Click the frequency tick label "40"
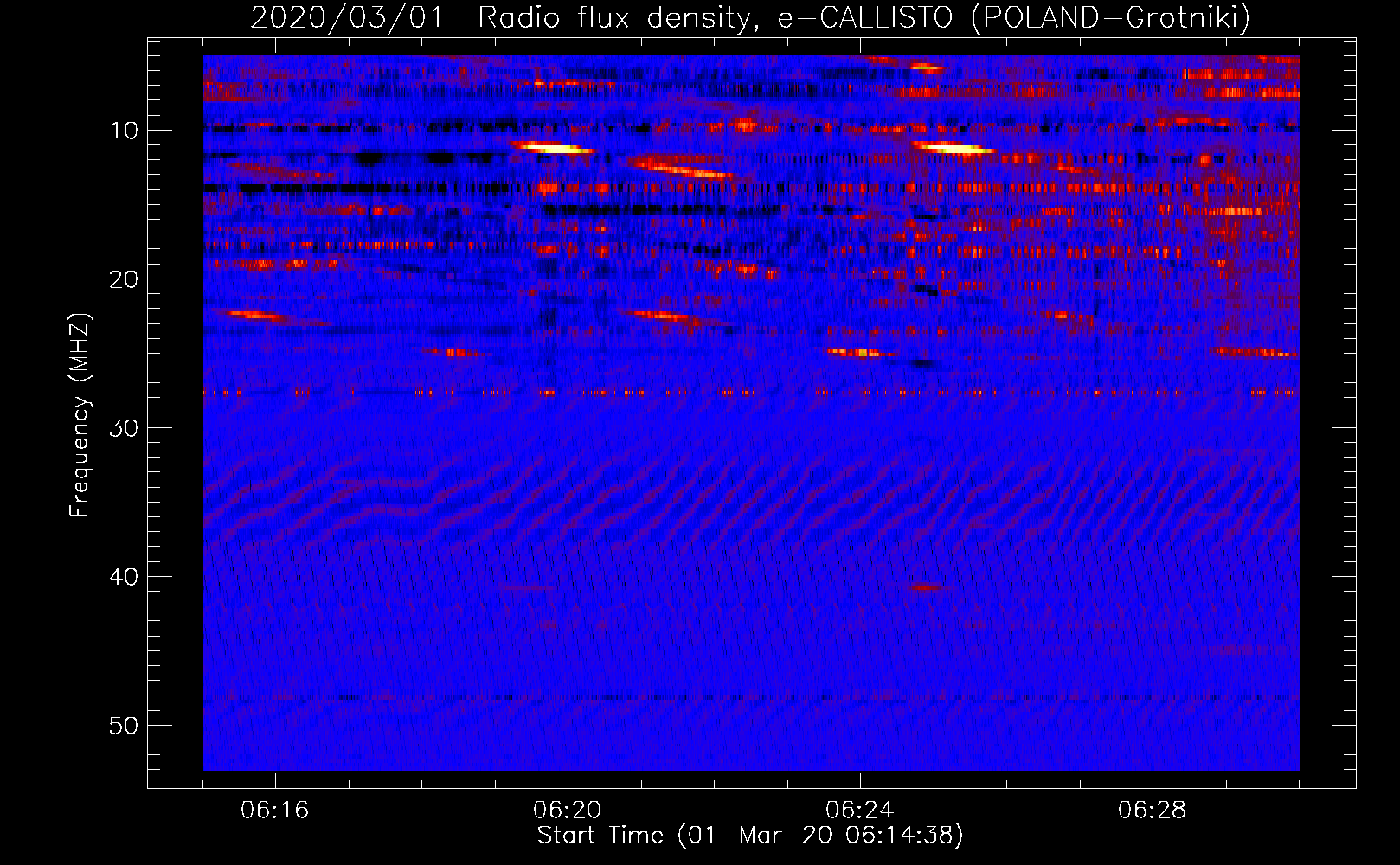 pyautogui.click(x=125, y=577)
